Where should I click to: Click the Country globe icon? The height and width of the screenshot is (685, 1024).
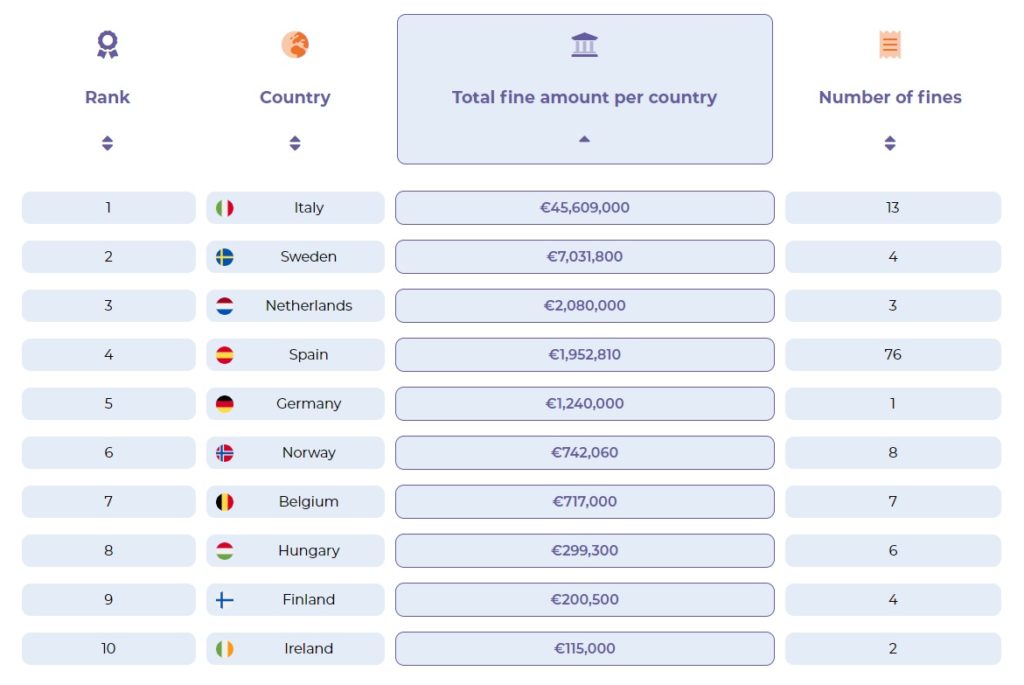coord(295,44)
